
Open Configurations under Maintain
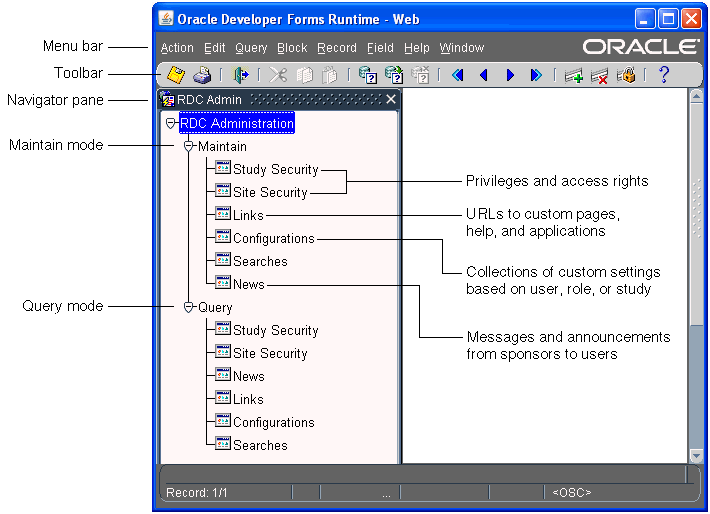(x=273, y=238)
